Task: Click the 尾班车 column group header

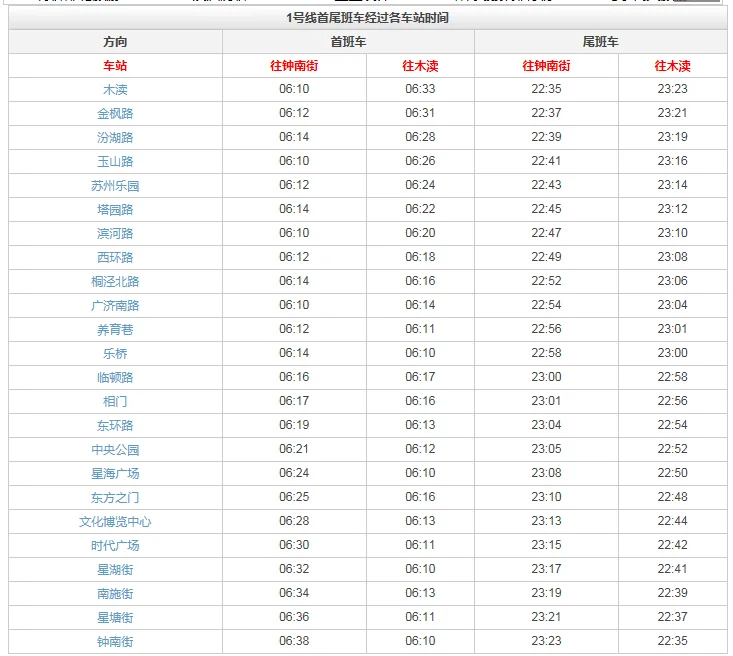Action: click(600, 42)
